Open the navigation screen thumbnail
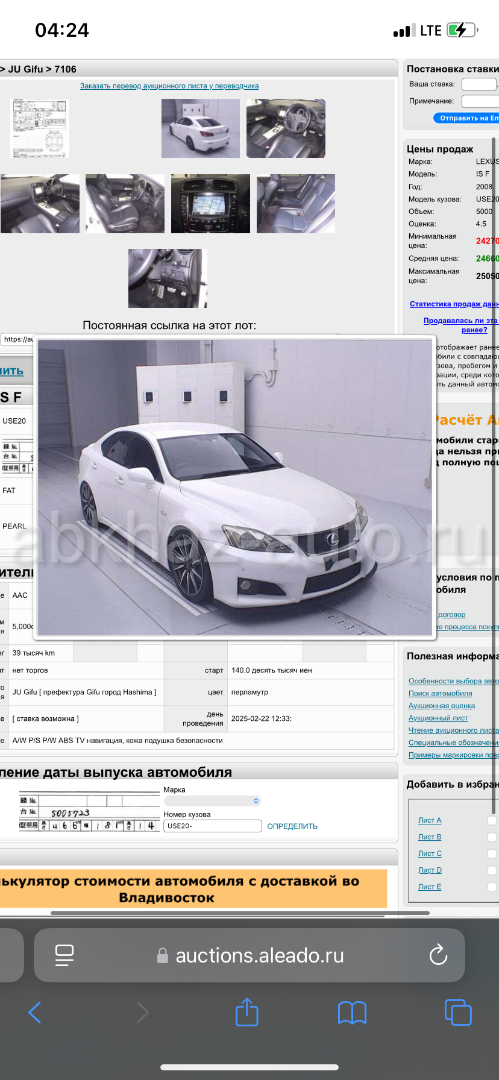 pos(210,203)
